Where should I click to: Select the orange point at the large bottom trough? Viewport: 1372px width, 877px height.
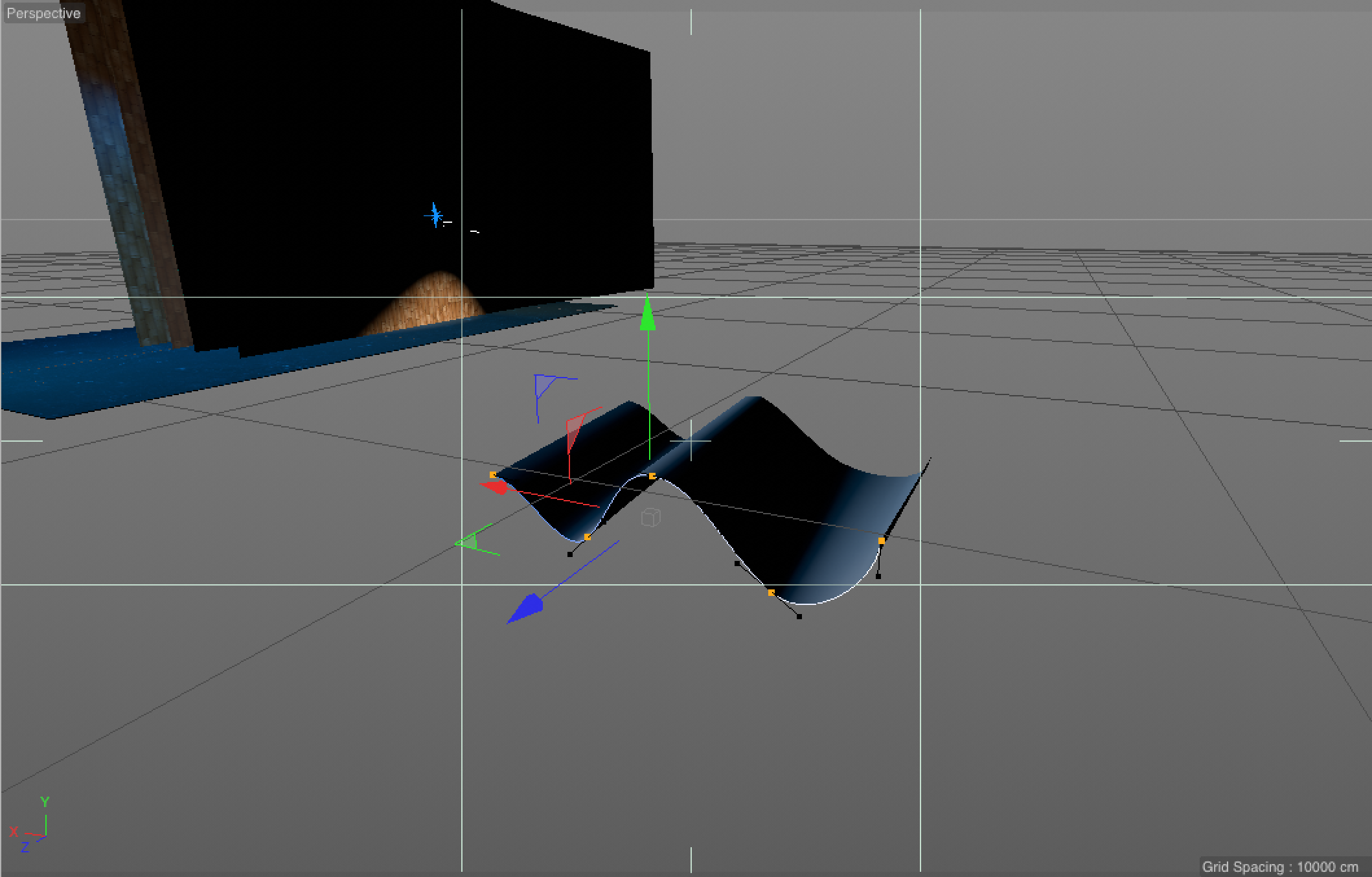click(771, 593)
